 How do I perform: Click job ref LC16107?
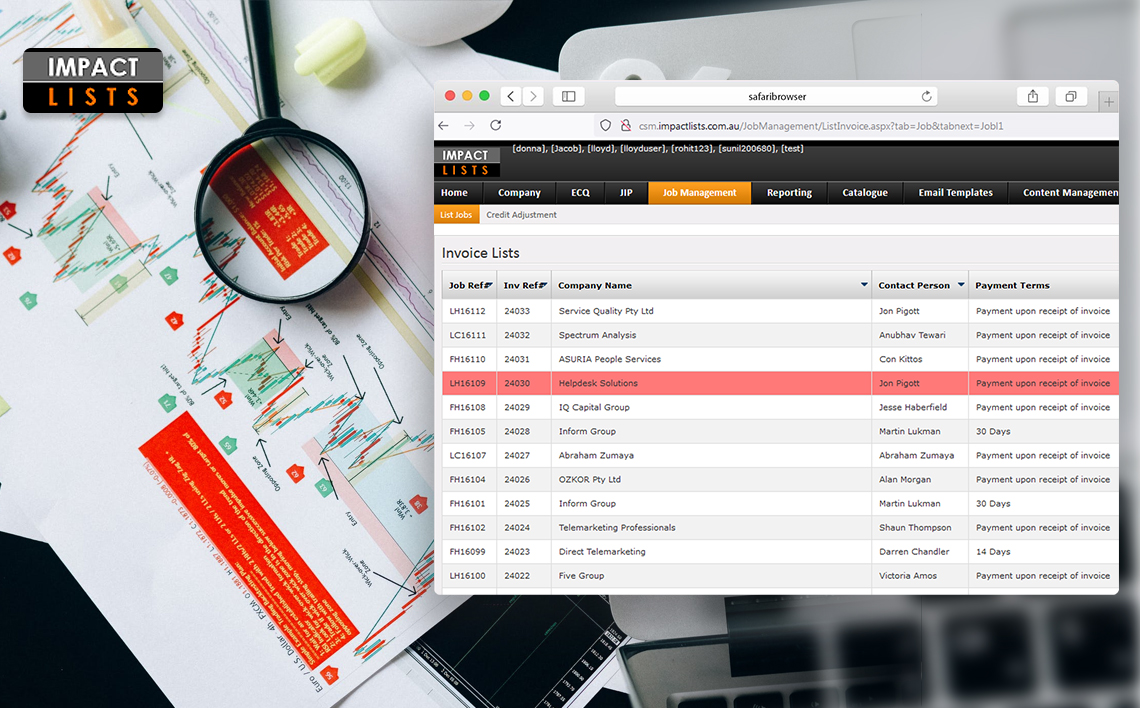coord(467,455)
